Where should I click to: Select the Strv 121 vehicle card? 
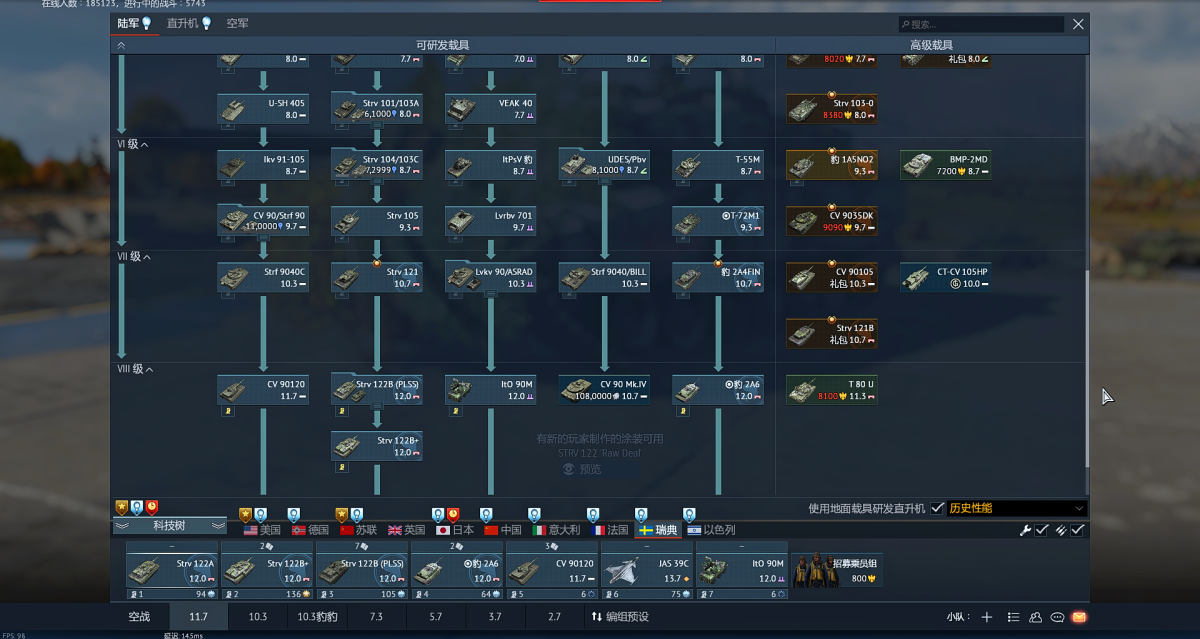tap(377, 277)
